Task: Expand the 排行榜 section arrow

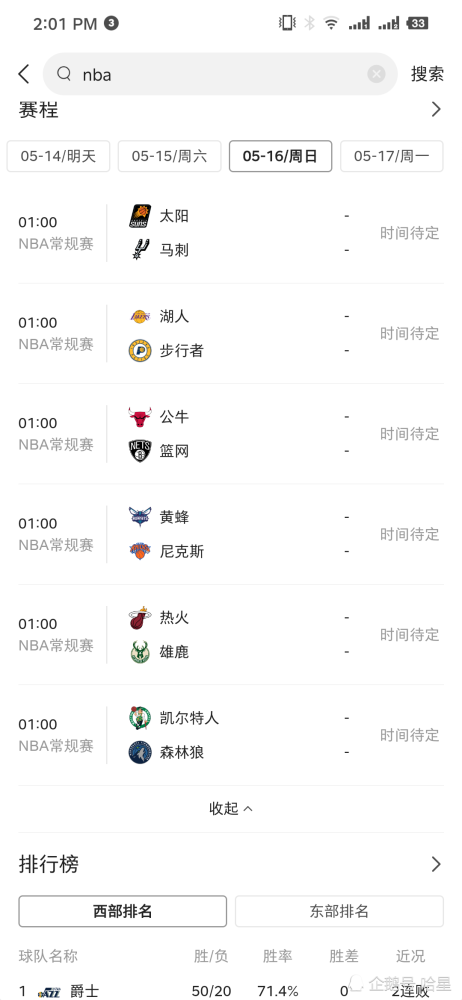Action: [x=436, y=864]
